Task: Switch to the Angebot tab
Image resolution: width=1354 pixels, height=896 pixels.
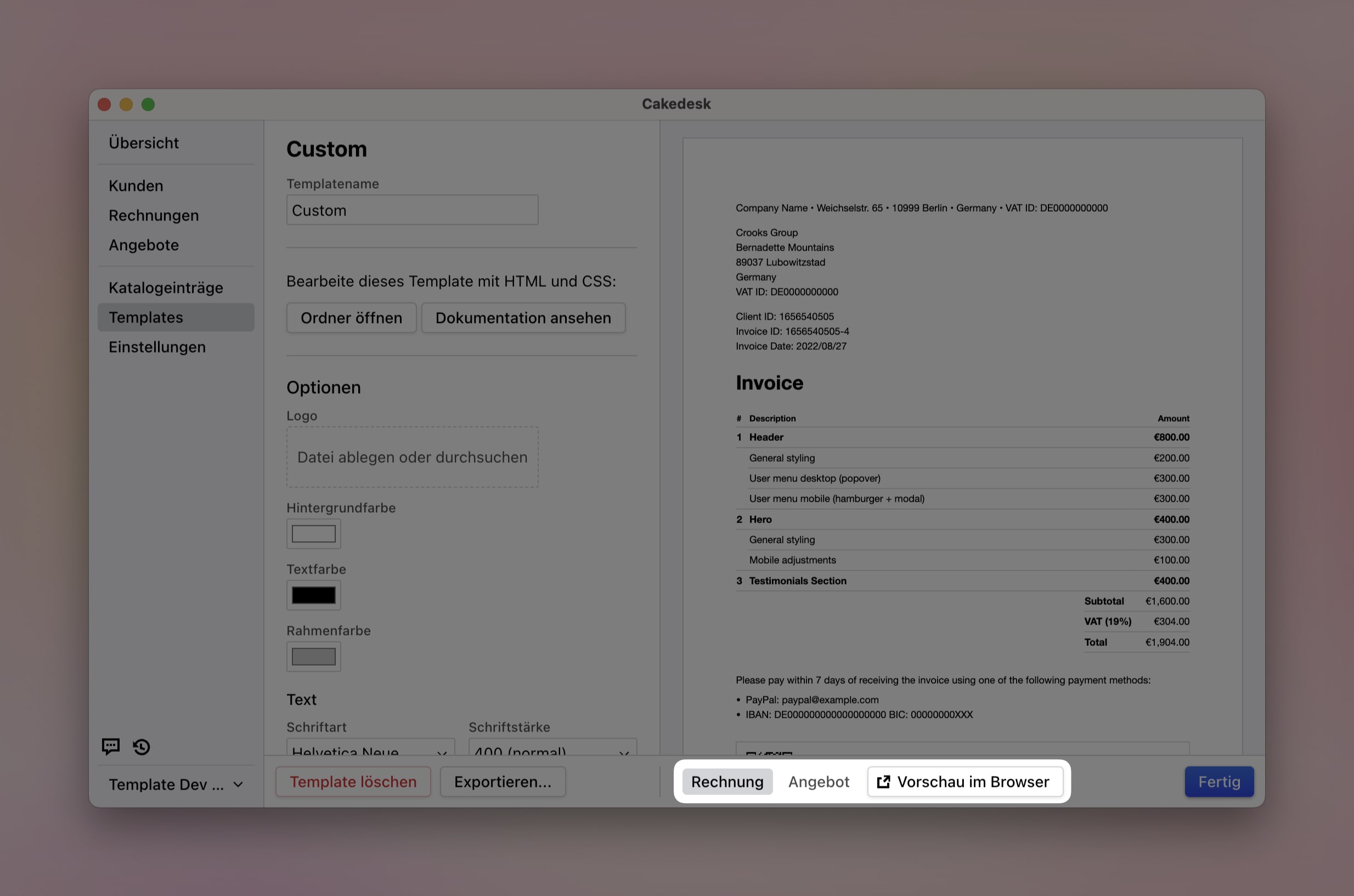Action: click(x=819, y=781)
